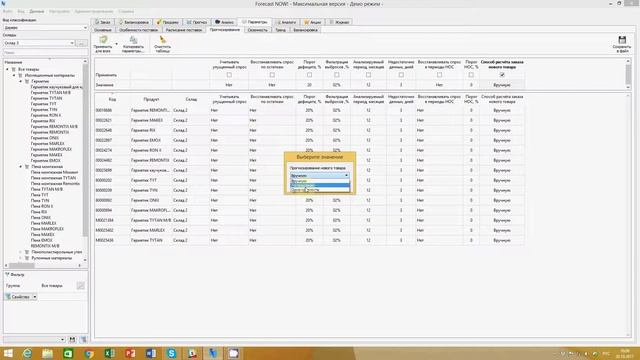Viewport: 640px width, 360px height.
Task: Open Skype from the taskbar
Action: click(x=171, y=353)
